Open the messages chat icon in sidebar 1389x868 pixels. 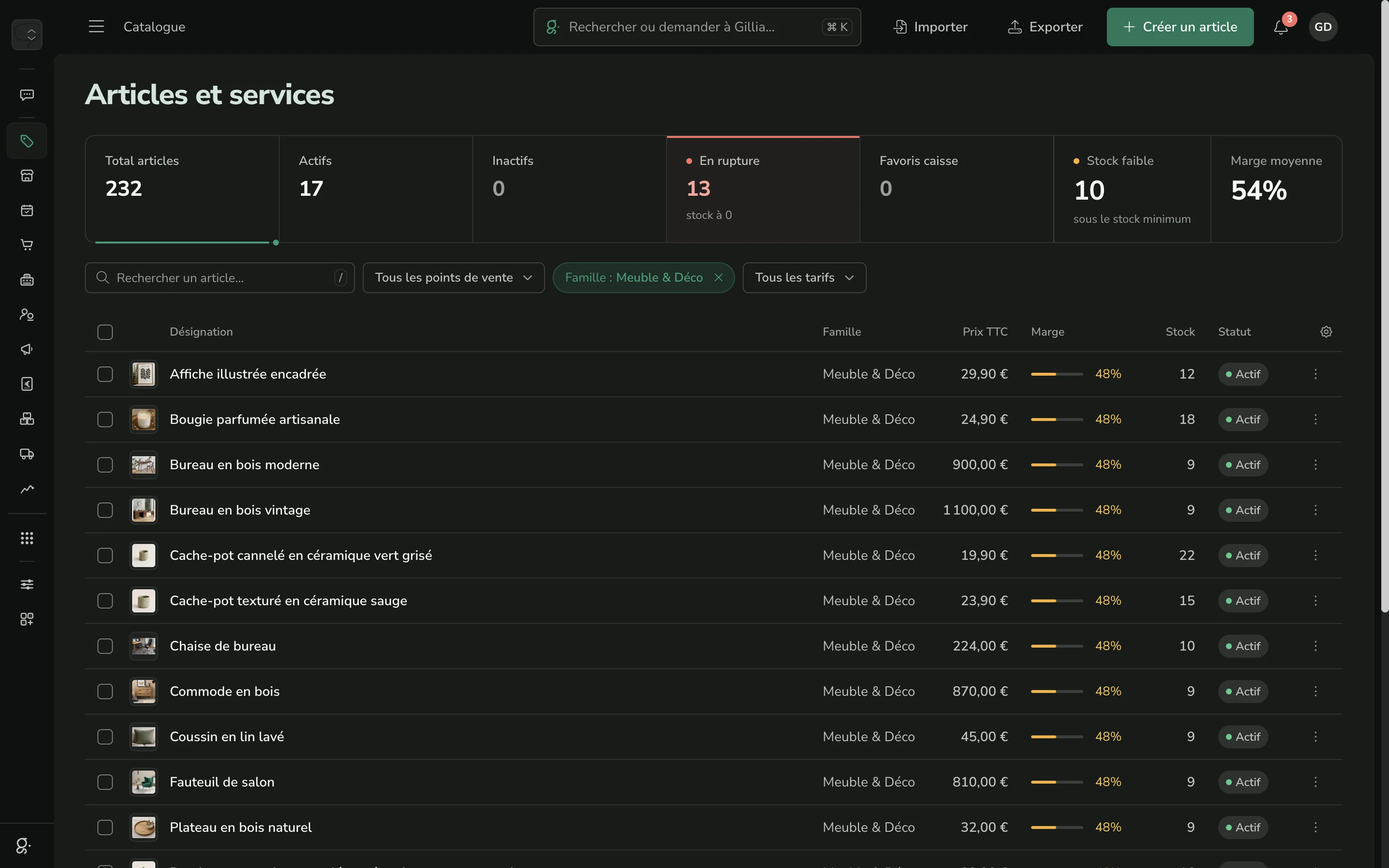[x=27, y=95]
